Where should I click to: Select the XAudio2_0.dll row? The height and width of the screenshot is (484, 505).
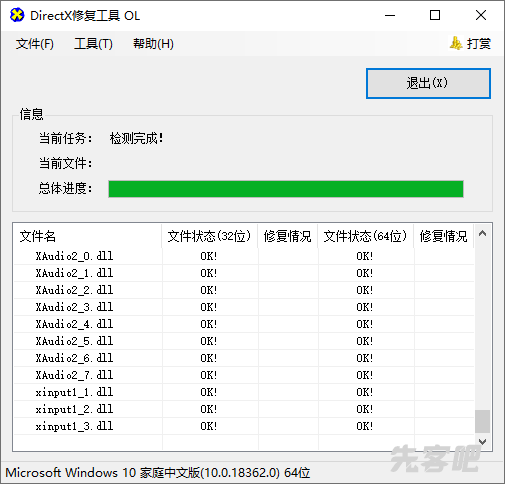click(244, 256)
